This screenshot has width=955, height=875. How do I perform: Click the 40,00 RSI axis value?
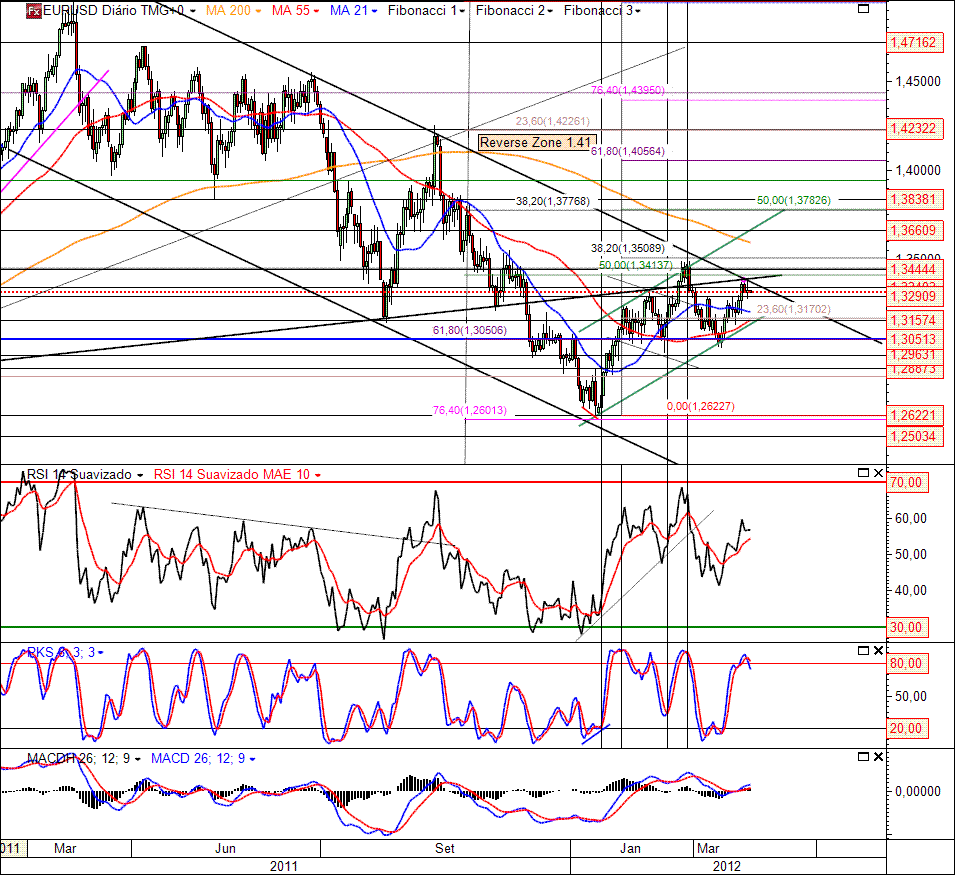coord(911,590)
